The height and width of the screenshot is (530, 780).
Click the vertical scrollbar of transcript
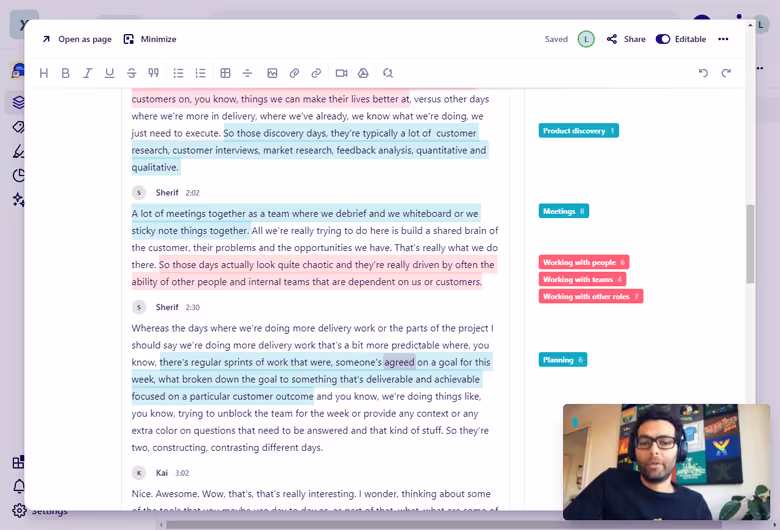[x=750, y=244]
